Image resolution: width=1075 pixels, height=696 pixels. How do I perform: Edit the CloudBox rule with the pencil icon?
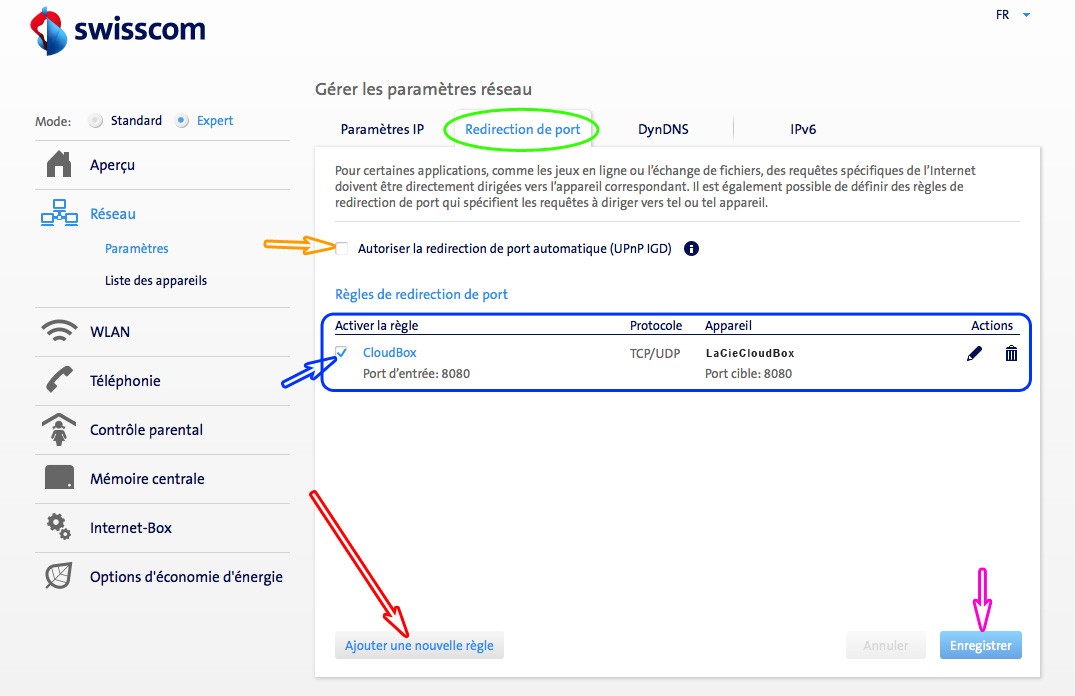click(975, 353)
